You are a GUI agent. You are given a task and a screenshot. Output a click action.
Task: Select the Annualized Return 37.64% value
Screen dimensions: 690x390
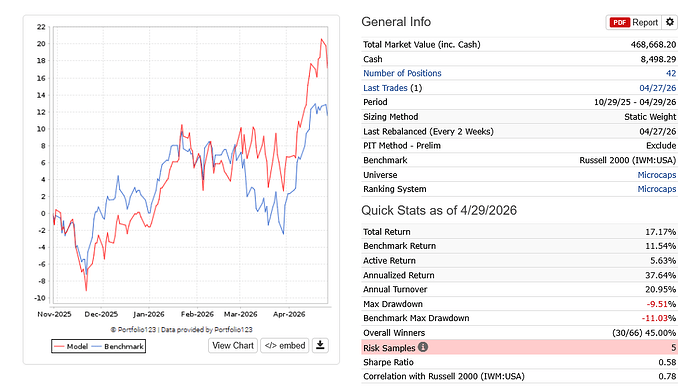point(661,275)
